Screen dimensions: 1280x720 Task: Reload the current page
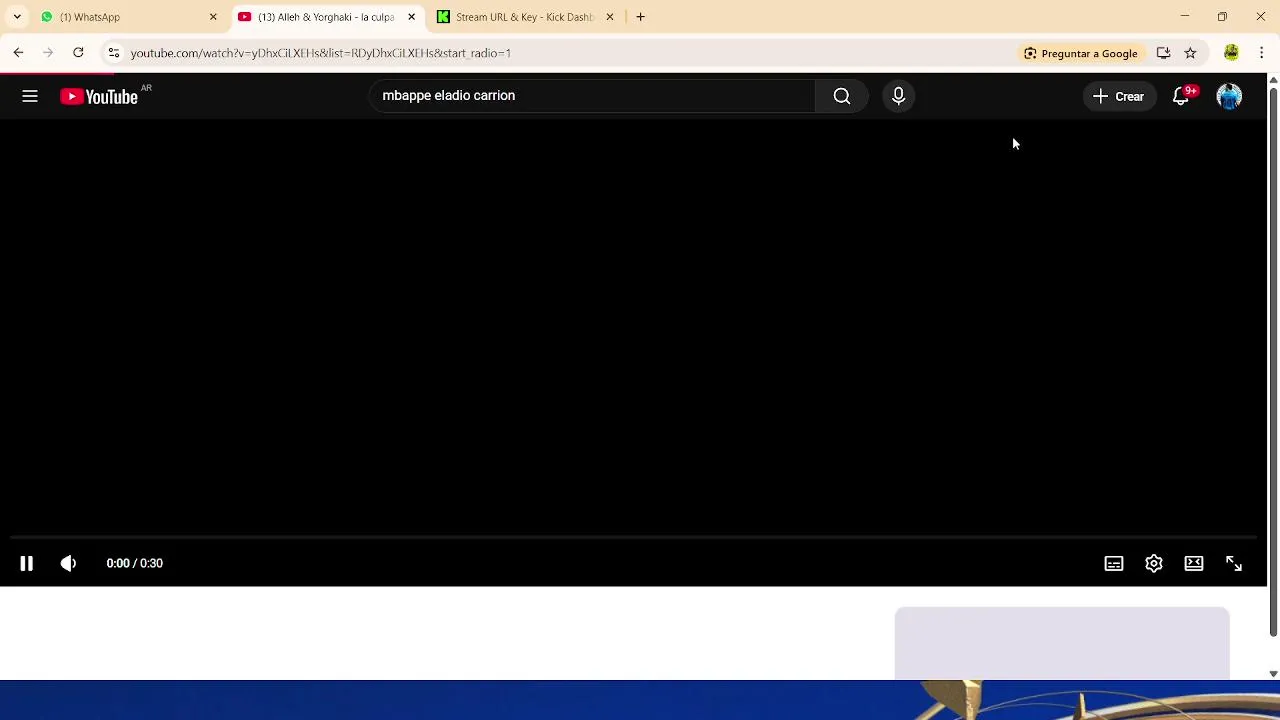tap(78, 53)
